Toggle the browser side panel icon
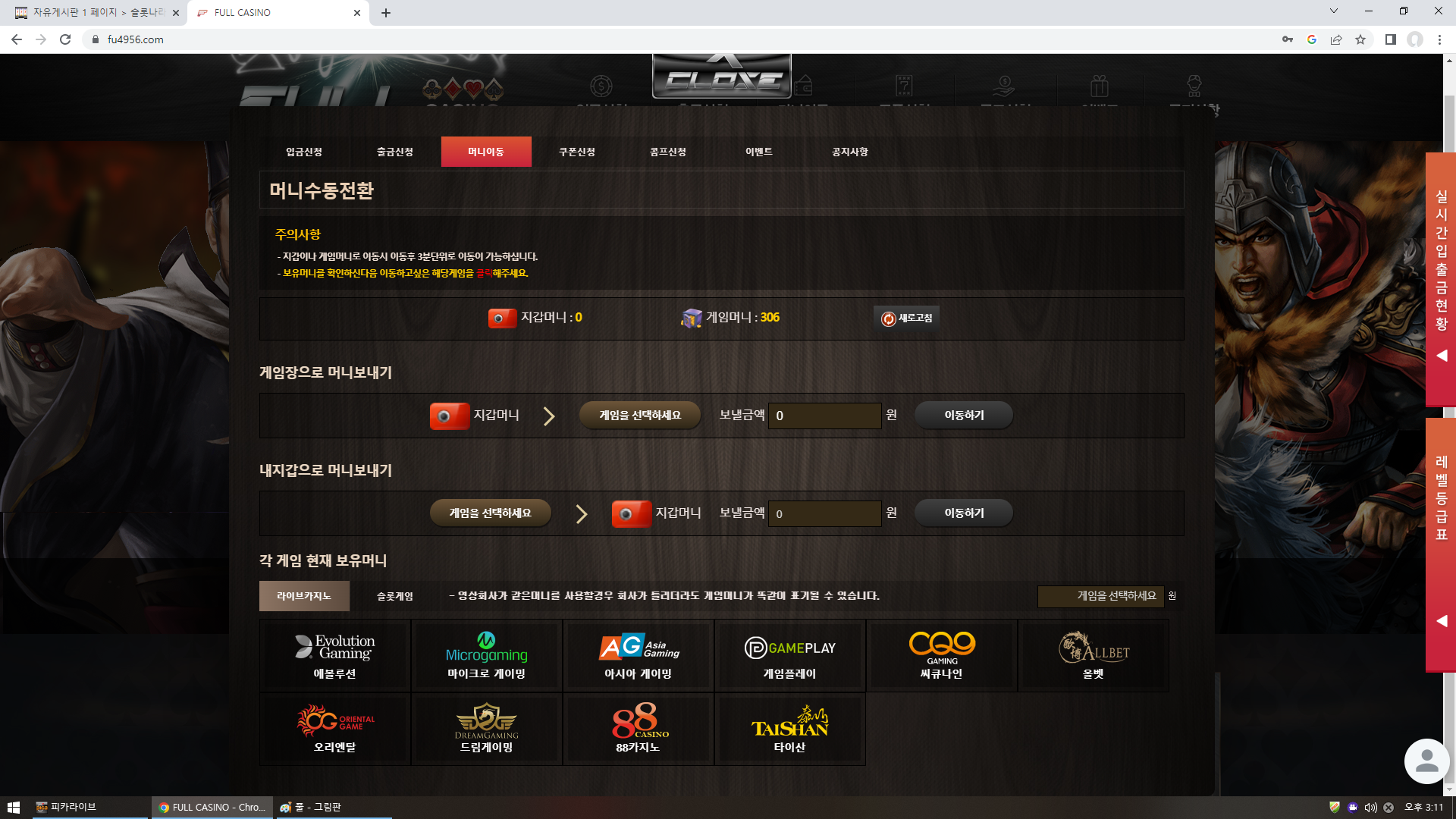The image size is (1456, 819). (1391, 39)
